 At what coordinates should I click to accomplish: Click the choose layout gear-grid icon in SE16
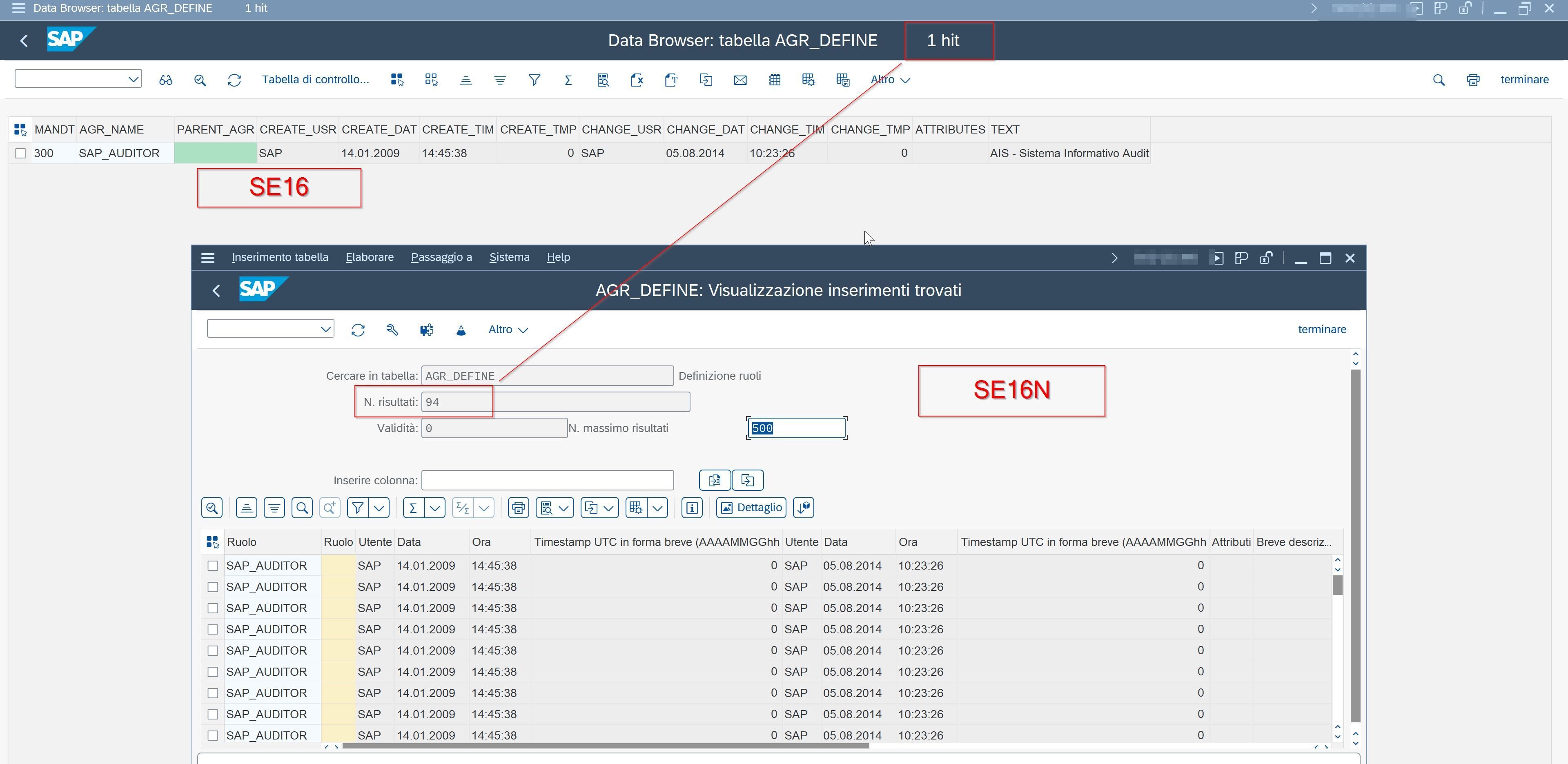click(808, 80)
